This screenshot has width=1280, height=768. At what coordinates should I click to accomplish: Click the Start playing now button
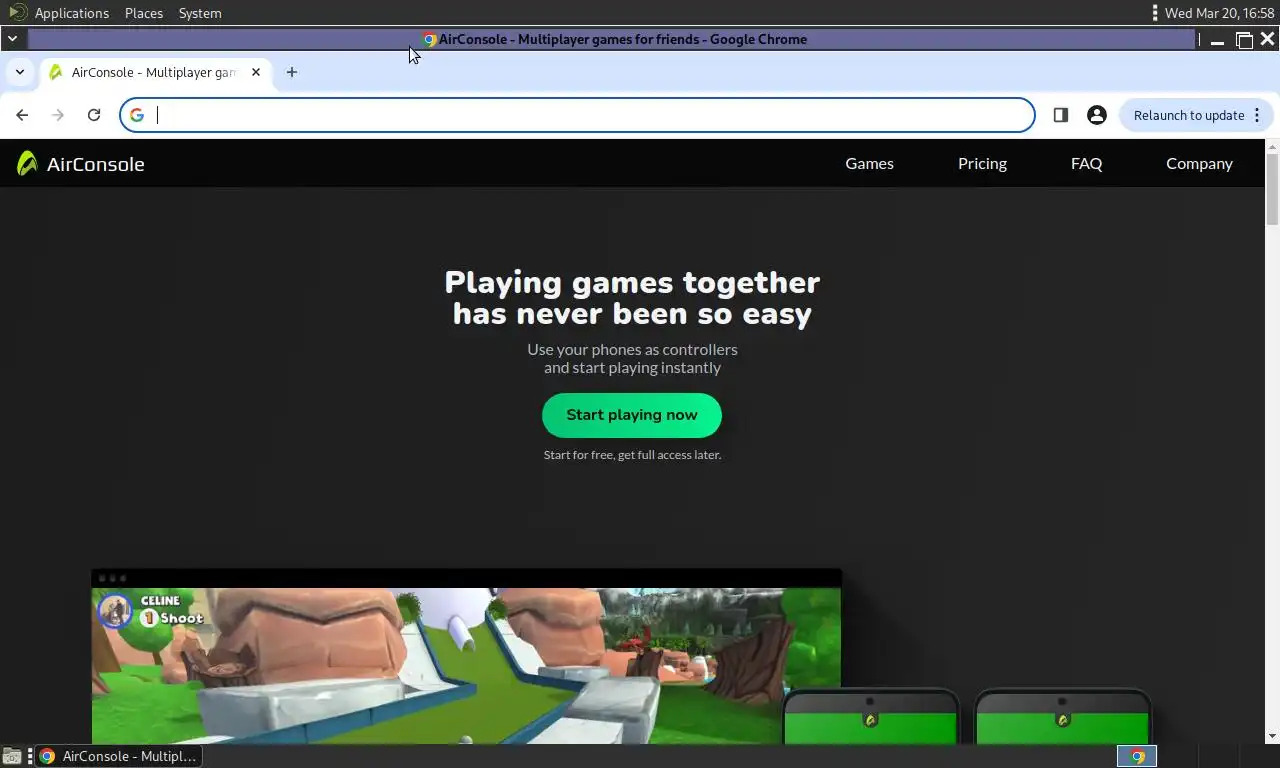[632, 415]
